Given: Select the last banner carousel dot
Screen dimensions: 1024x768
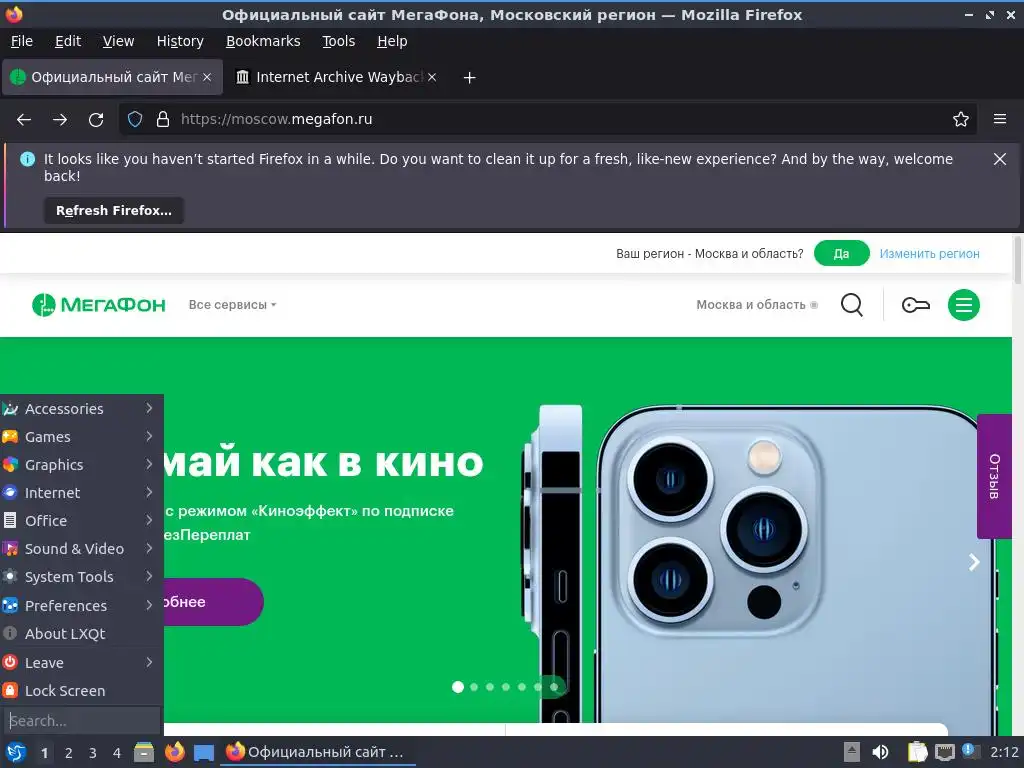Looking at the screenshot, I should (554, 687).
